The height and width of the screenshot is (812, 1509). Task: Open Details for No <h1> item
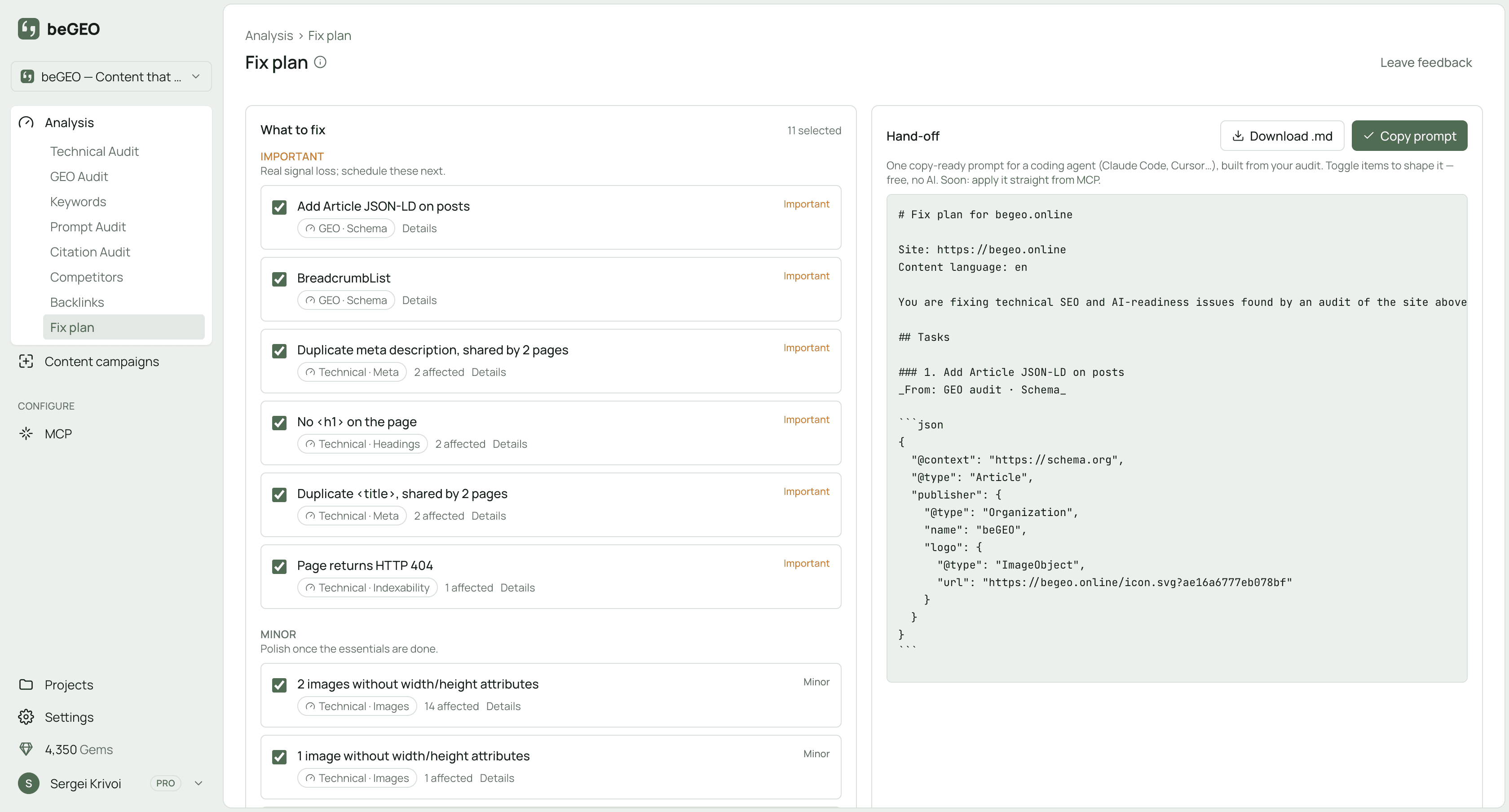click(x=510, y=444)
